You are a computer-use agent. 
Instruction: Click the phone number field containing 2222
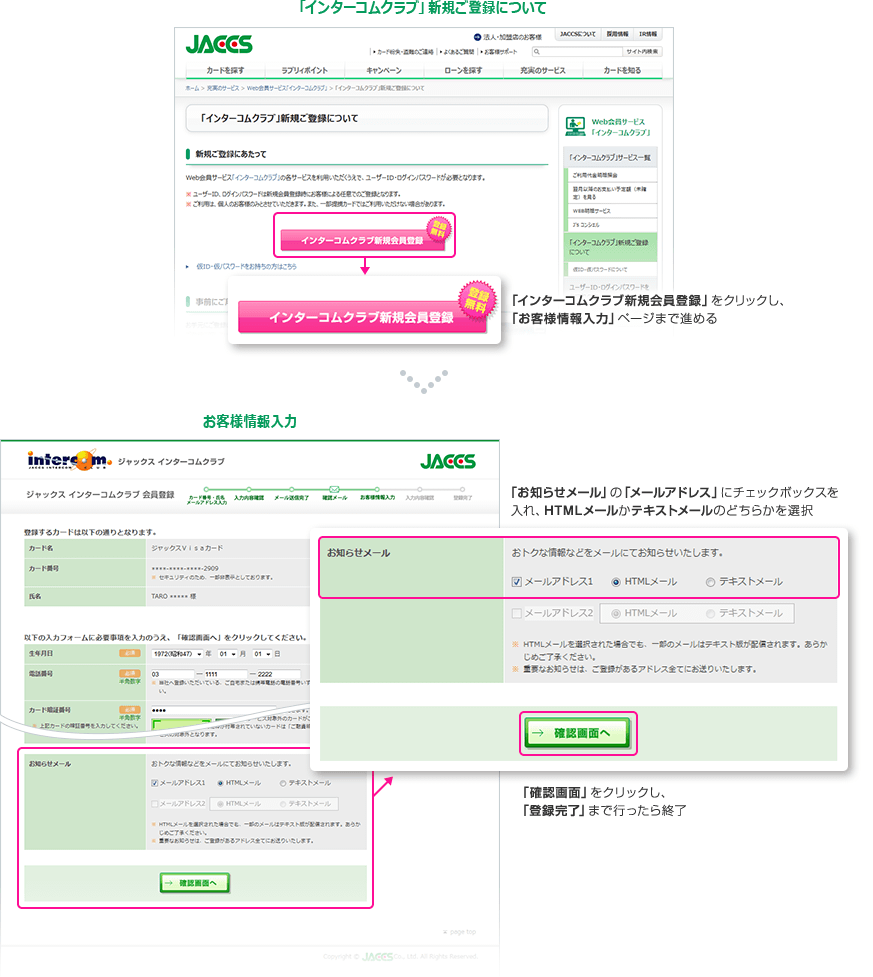tap(279, 674)
